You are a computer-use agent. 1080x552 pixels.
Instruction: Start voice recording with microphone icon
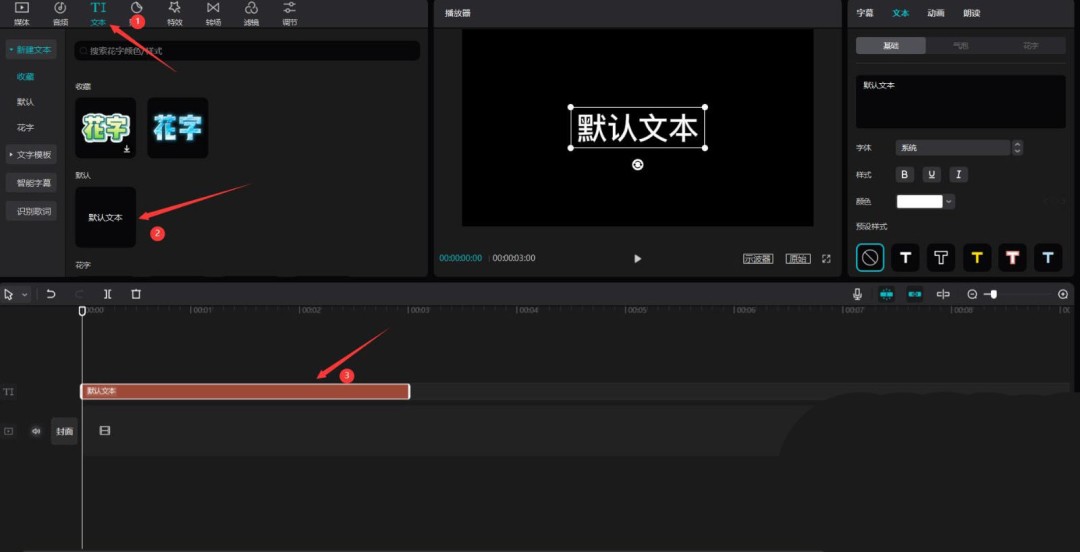(857, 294)
